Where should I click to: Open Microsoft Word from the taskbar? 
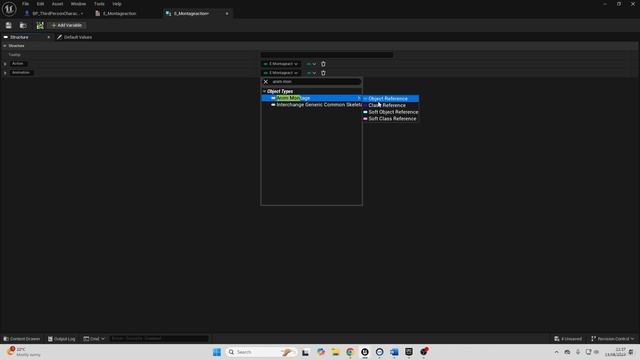[x=394, y=352]
